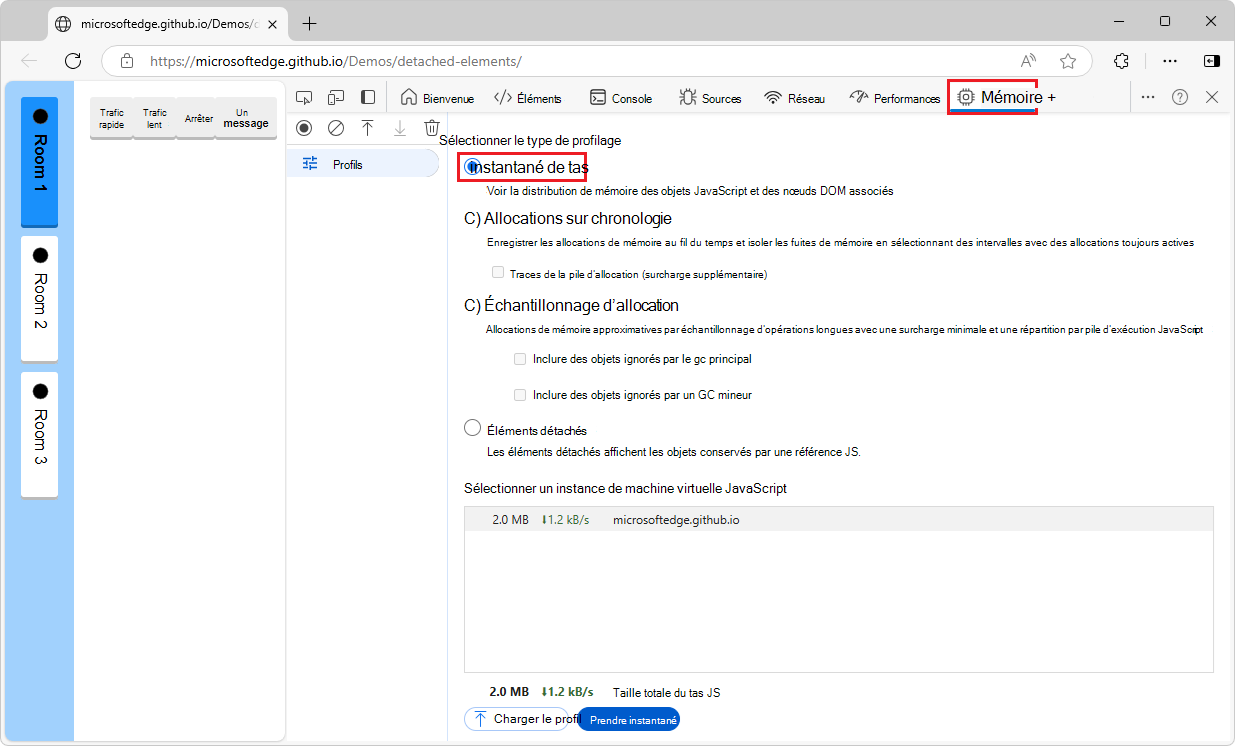Switch to Room 2 in page

pyautogui.click(x=40, y=299)
